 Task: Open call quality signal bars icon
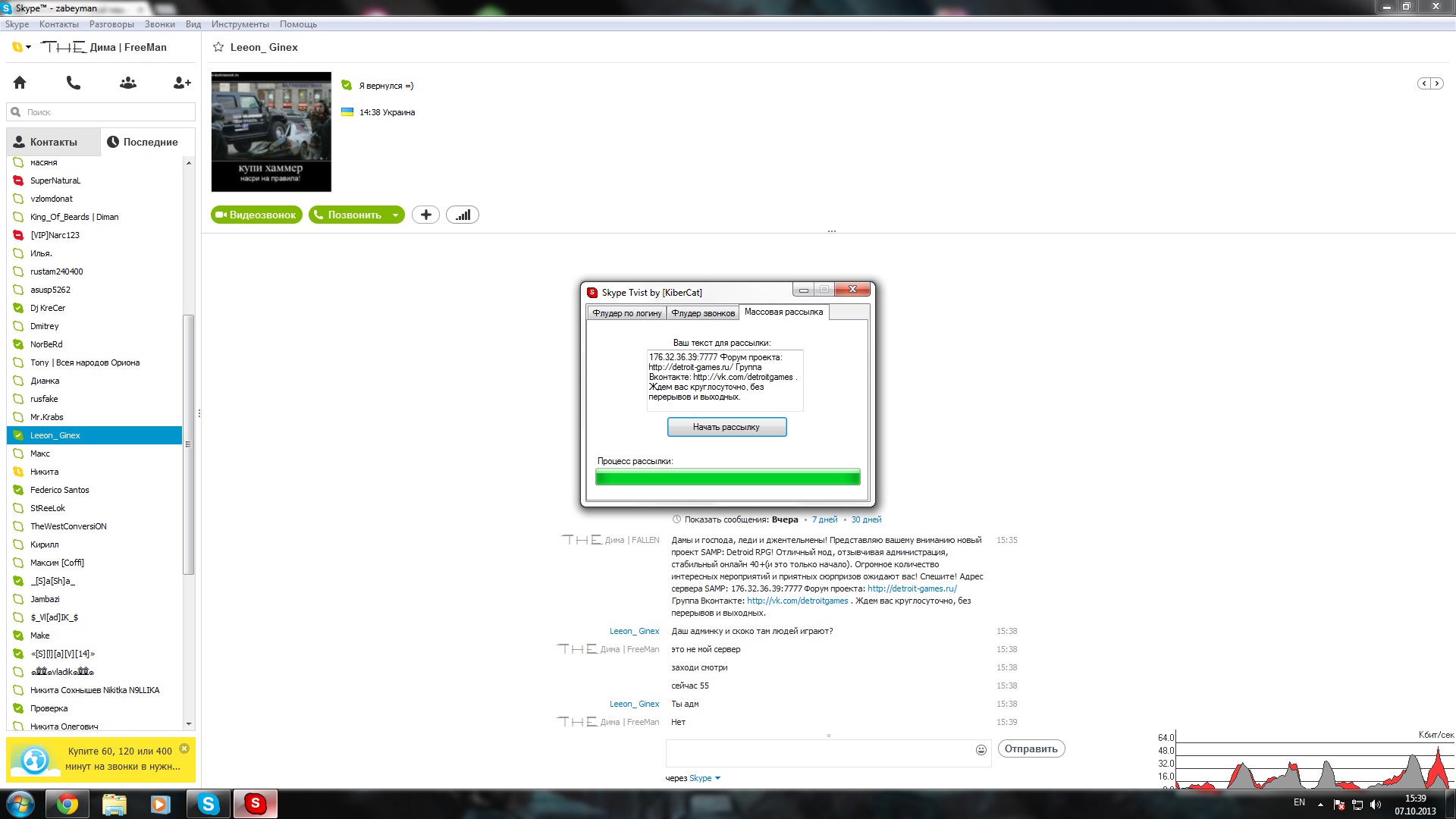tap(463, 215)
